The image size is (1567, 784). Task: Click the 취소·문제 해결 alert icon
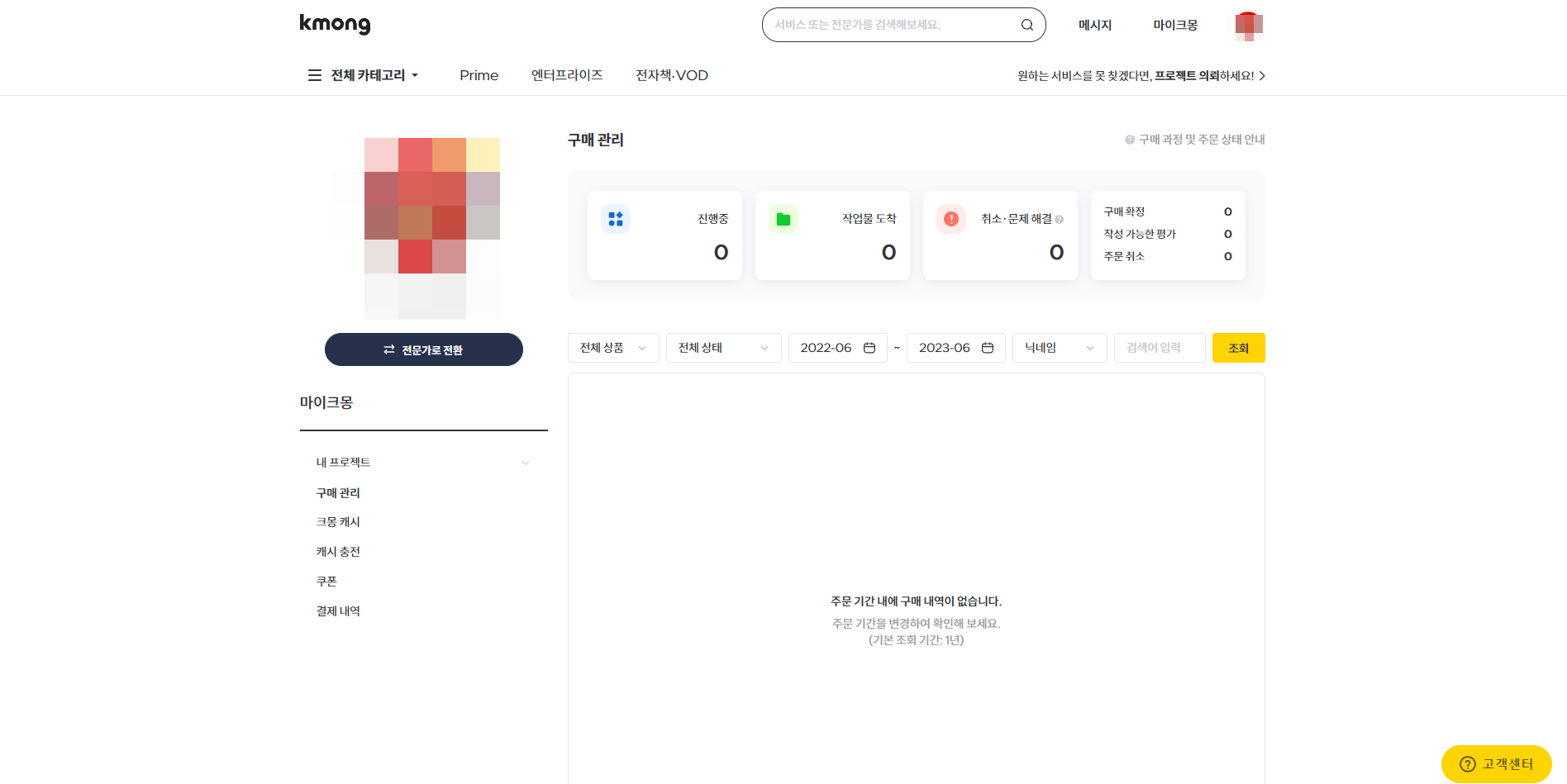[950, 218]
